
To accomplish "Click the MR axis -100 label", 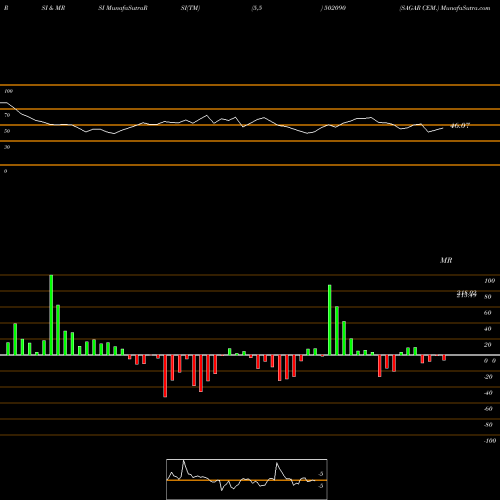I will pos(489,441).
